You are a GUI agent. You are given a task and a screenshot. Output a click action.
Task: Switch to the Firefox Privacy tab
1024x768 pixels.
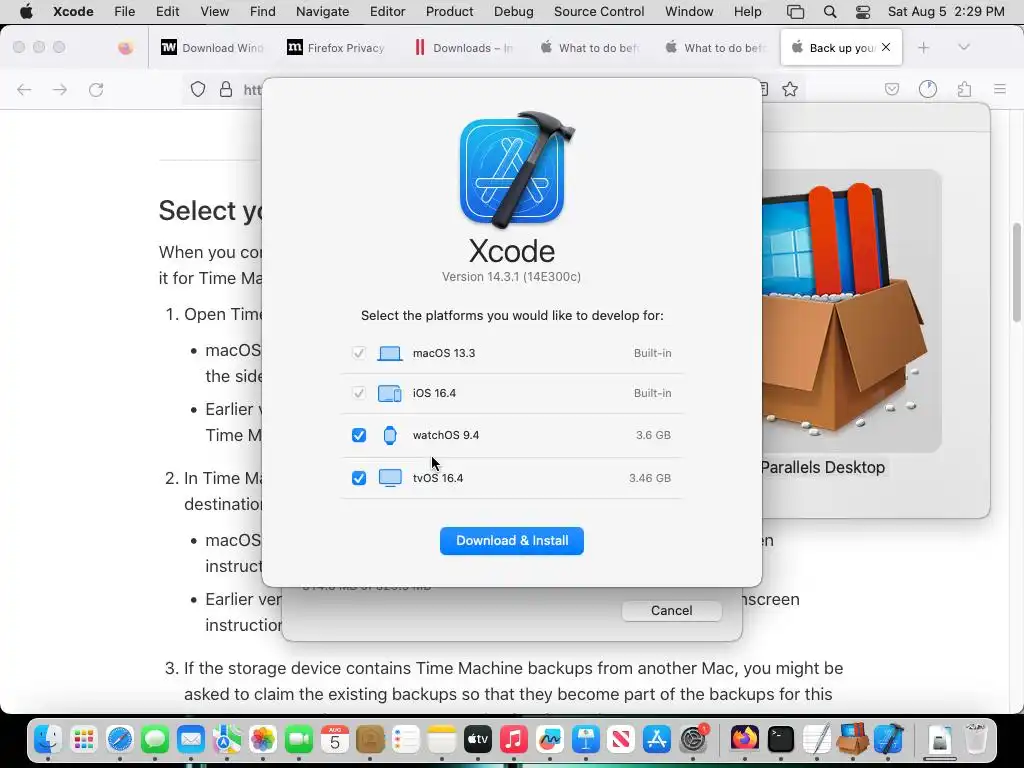337,48
